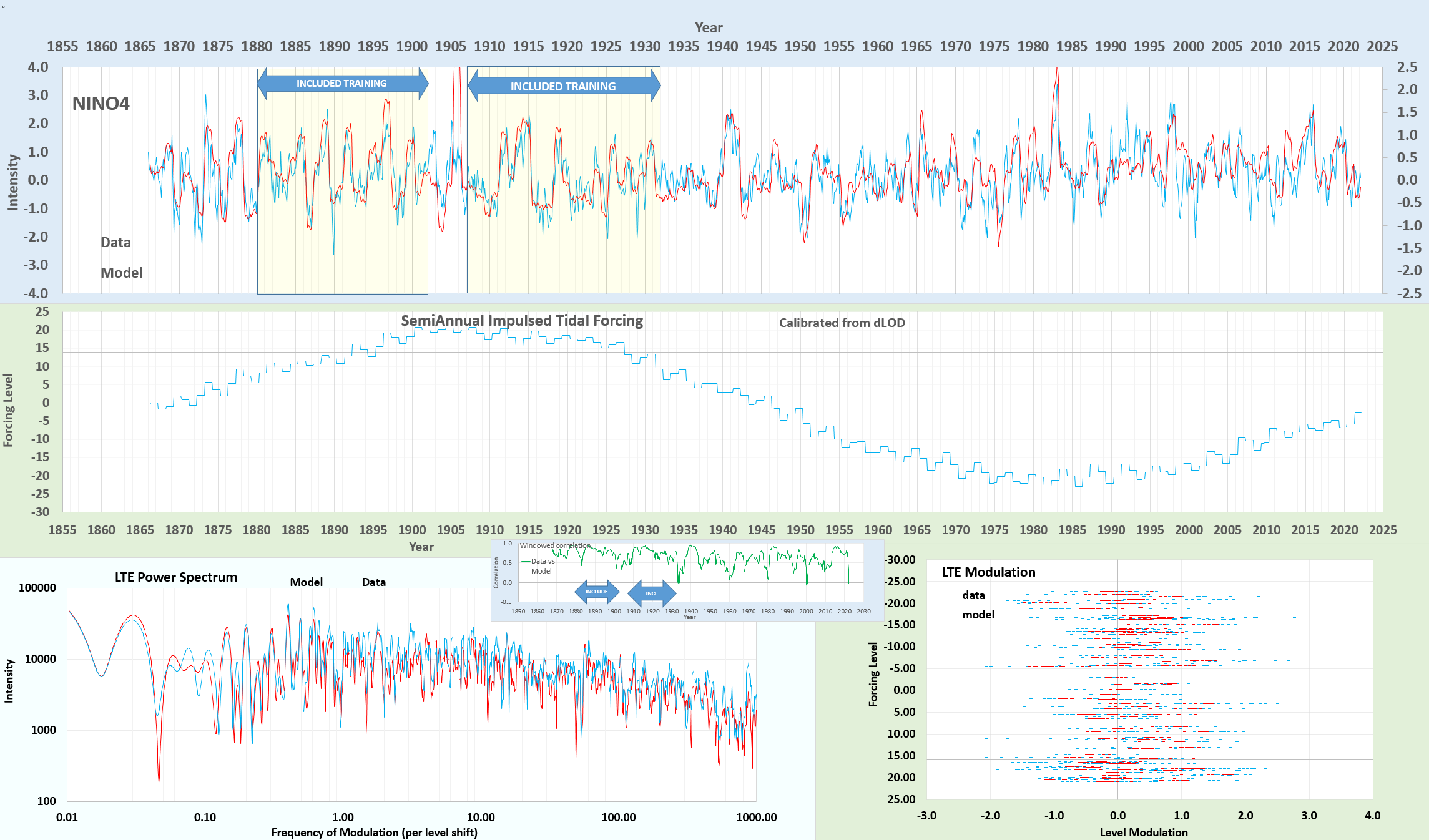This screenshot has height=840, width=1429.
Task: Click the NINO4 chart label
Action: pyautogui.click(x=101, y=104)
